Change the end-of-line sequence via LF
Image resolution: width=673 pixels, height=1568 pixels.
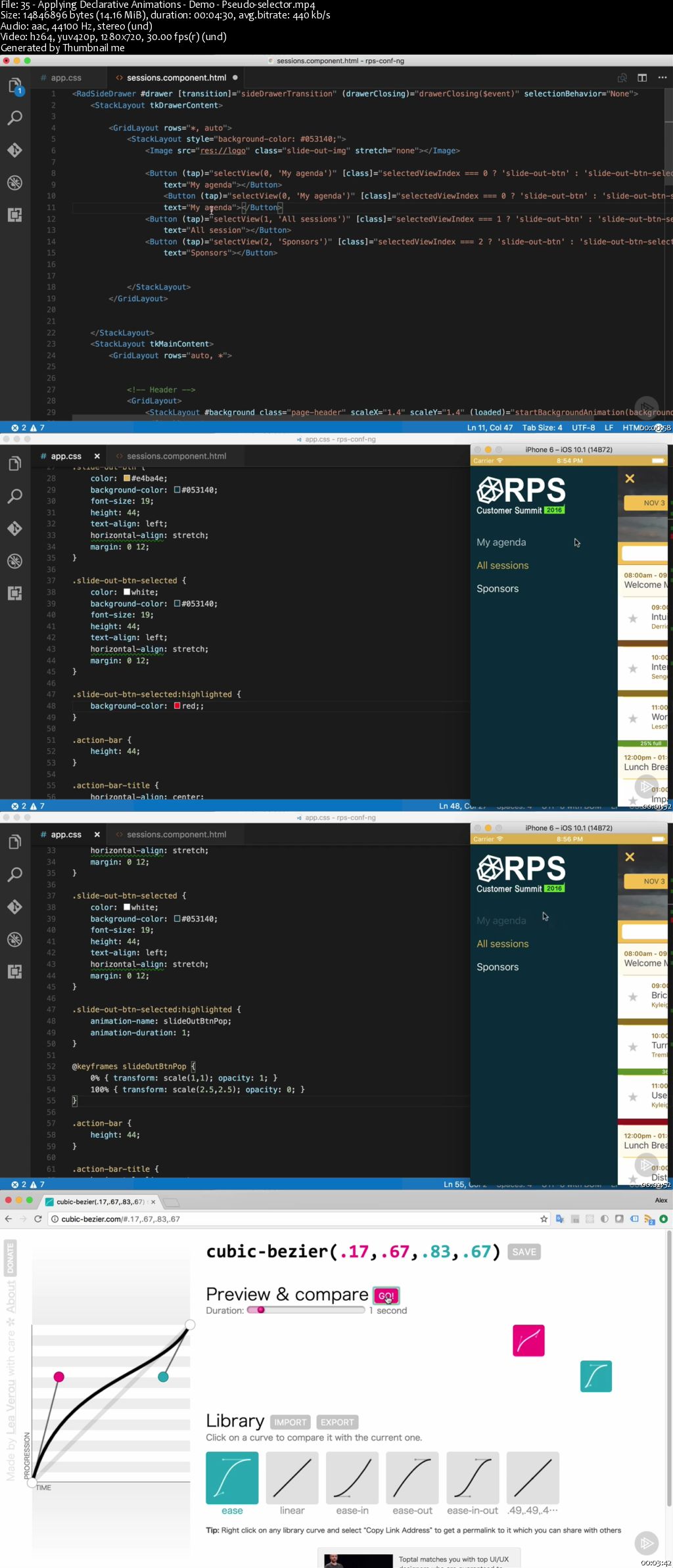pos(609,428)
